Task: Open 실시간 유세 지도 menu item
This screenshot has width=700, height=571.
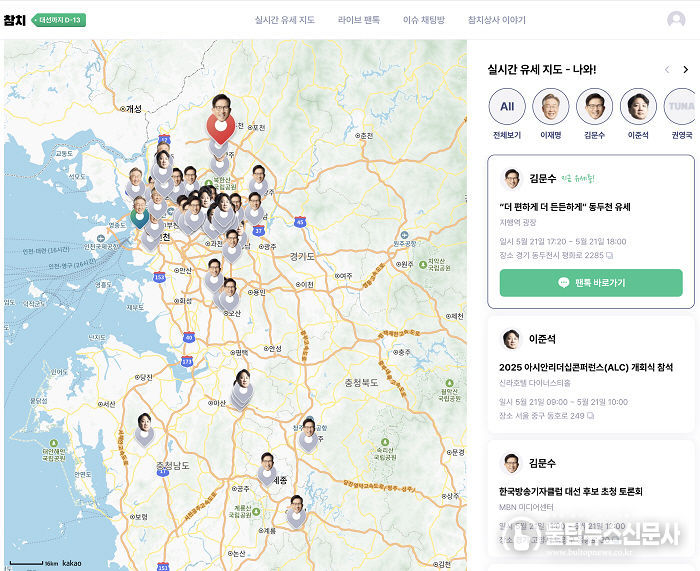Action: tap(285, 20)
